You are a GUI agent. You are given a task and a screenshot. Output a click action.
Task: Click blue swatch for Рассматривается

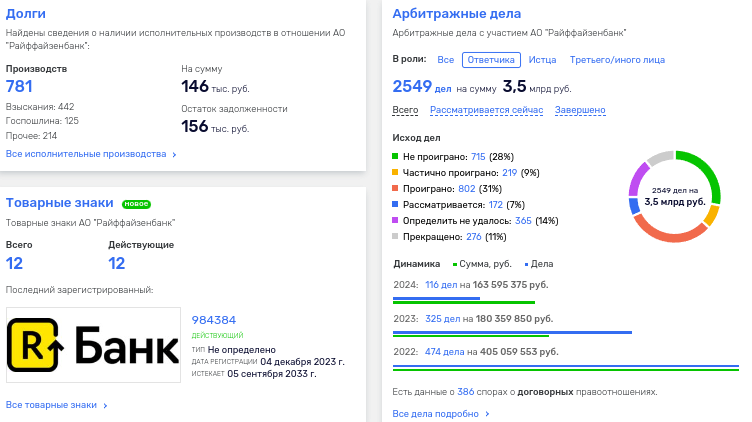[x=395, y=204]
